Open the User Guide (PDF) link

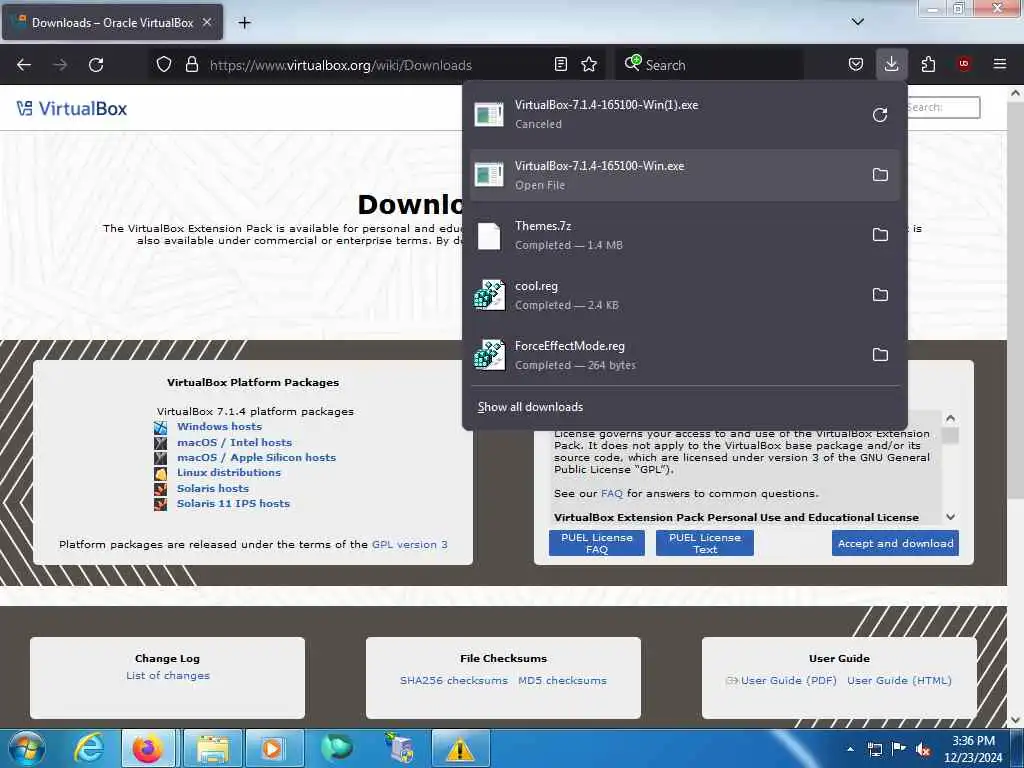pos(788,680)
